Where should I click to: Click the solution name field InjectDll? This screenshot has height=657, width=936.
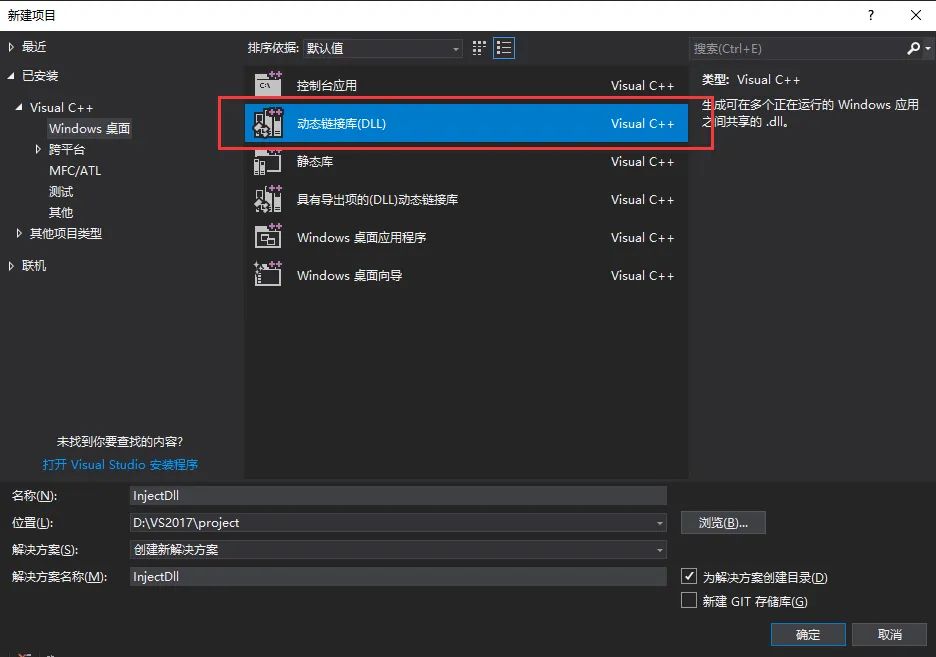point(398,576)
